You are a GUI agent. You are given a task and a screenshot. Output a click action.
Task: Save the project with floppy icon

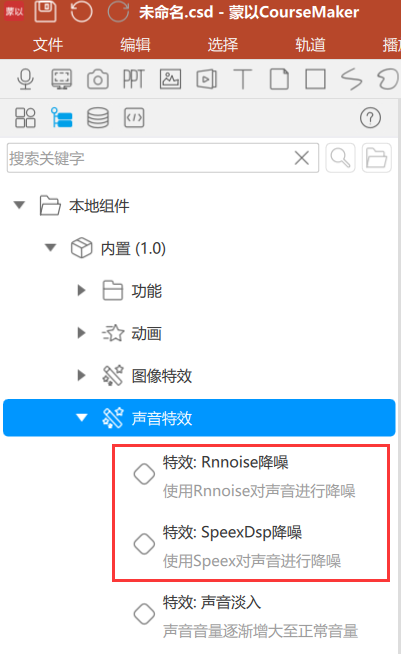45,11
